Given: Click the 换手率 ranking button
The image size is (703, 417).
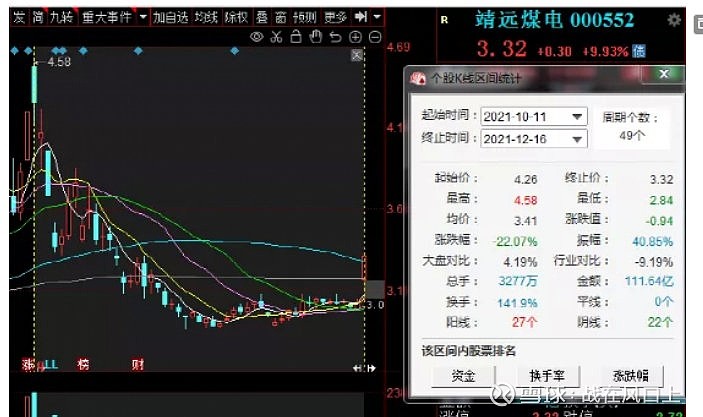Looking at the screenshot, I should point(547,376).
